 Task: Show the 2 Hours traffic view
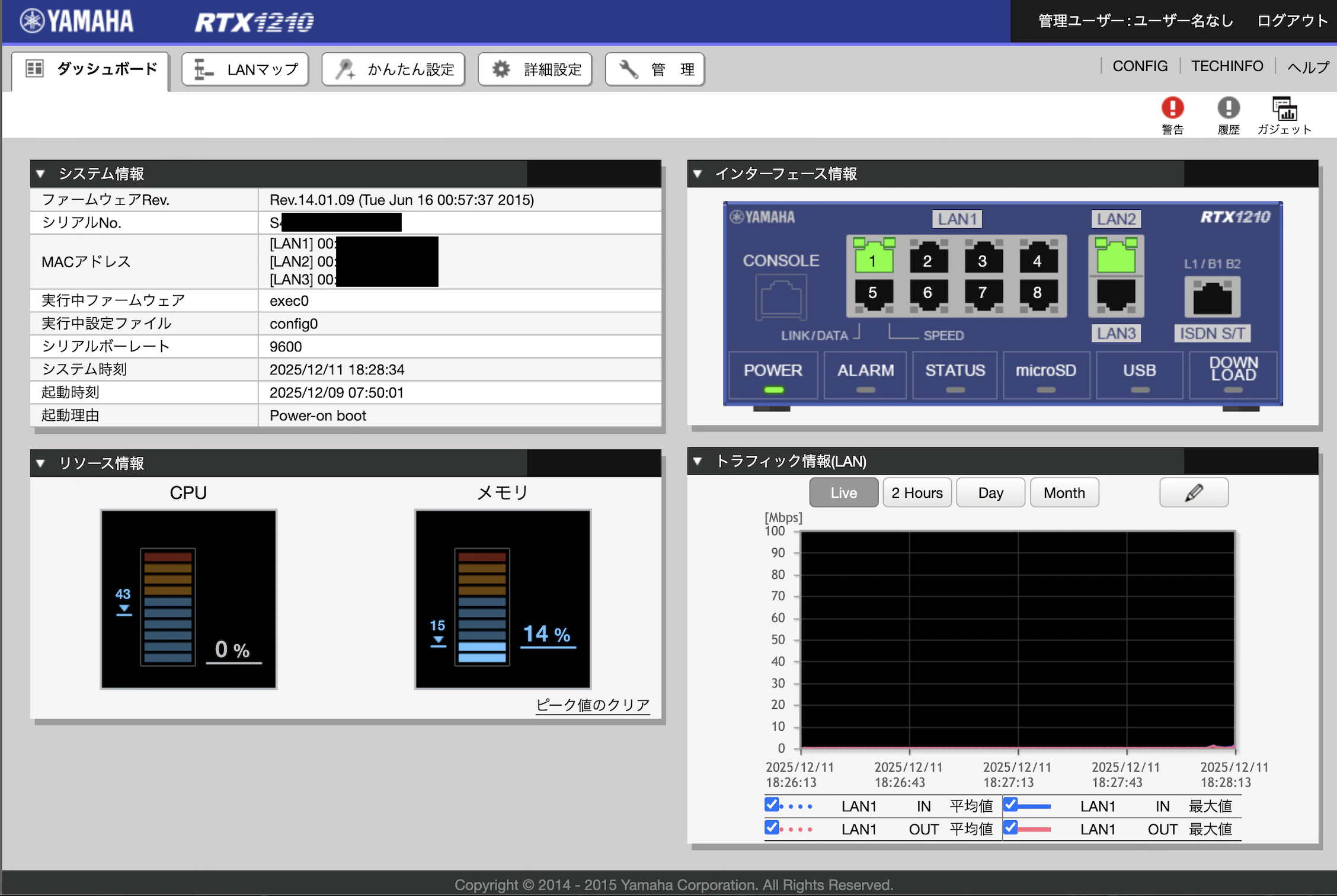pyautogui.click(x=917, y=492)
